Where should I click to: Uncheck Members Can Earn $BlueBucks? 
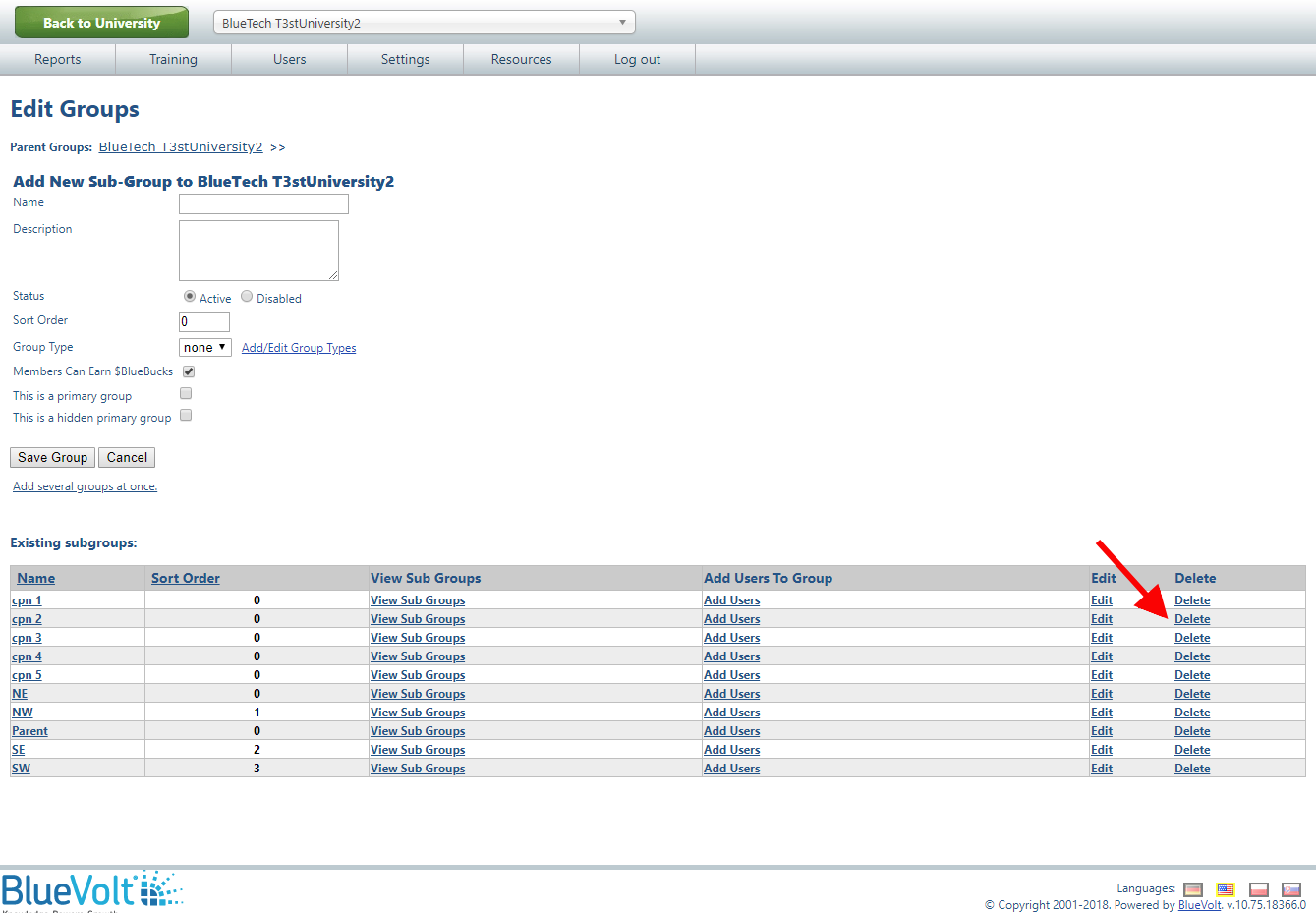[189, 371]
